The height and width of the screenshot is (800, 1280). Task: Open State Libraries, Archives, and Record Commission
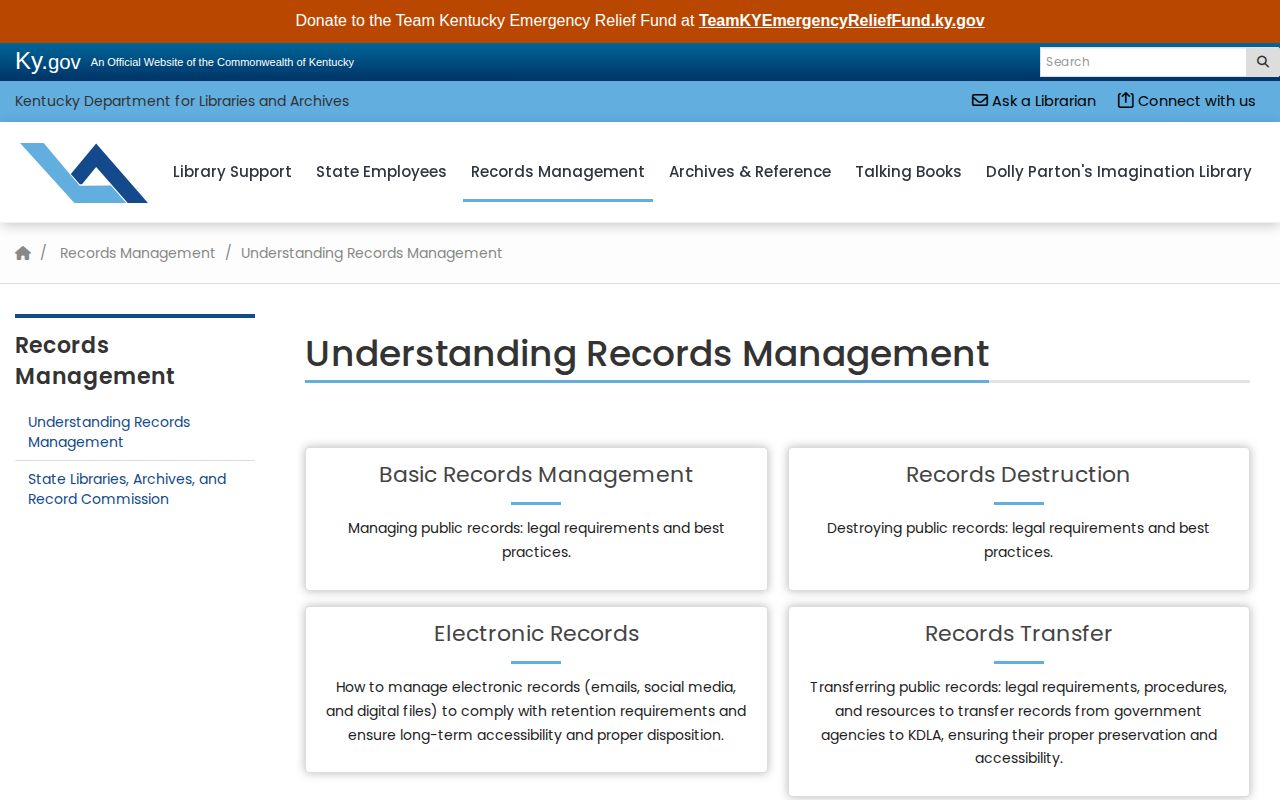coord(127,489)
